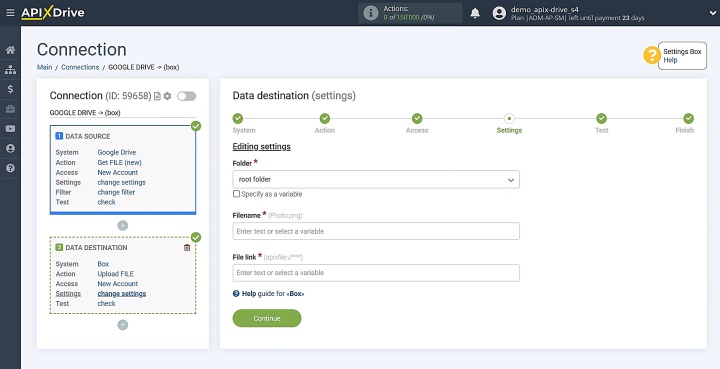Open help question icon in sidebar
The height and width of the screenshot is (369, 720).
click(x=10, y=168)
